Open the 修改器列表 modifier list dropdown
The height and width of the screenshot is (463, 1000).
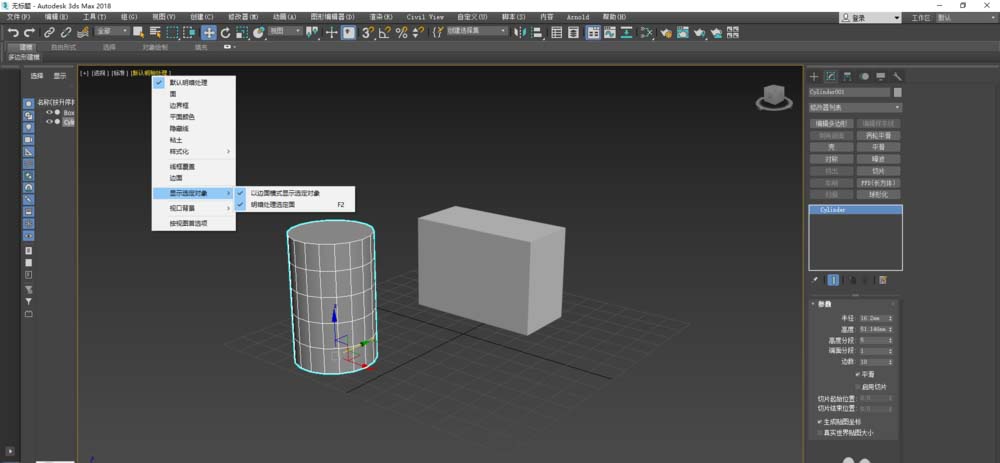[x=855, y=107]
